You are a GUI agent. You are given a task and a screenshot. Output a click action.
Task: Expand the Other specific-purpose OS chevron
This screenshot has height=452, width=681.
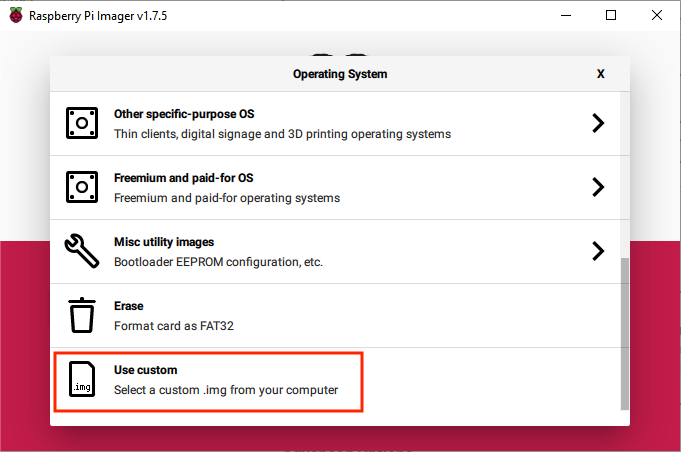[x=598, y=123]
